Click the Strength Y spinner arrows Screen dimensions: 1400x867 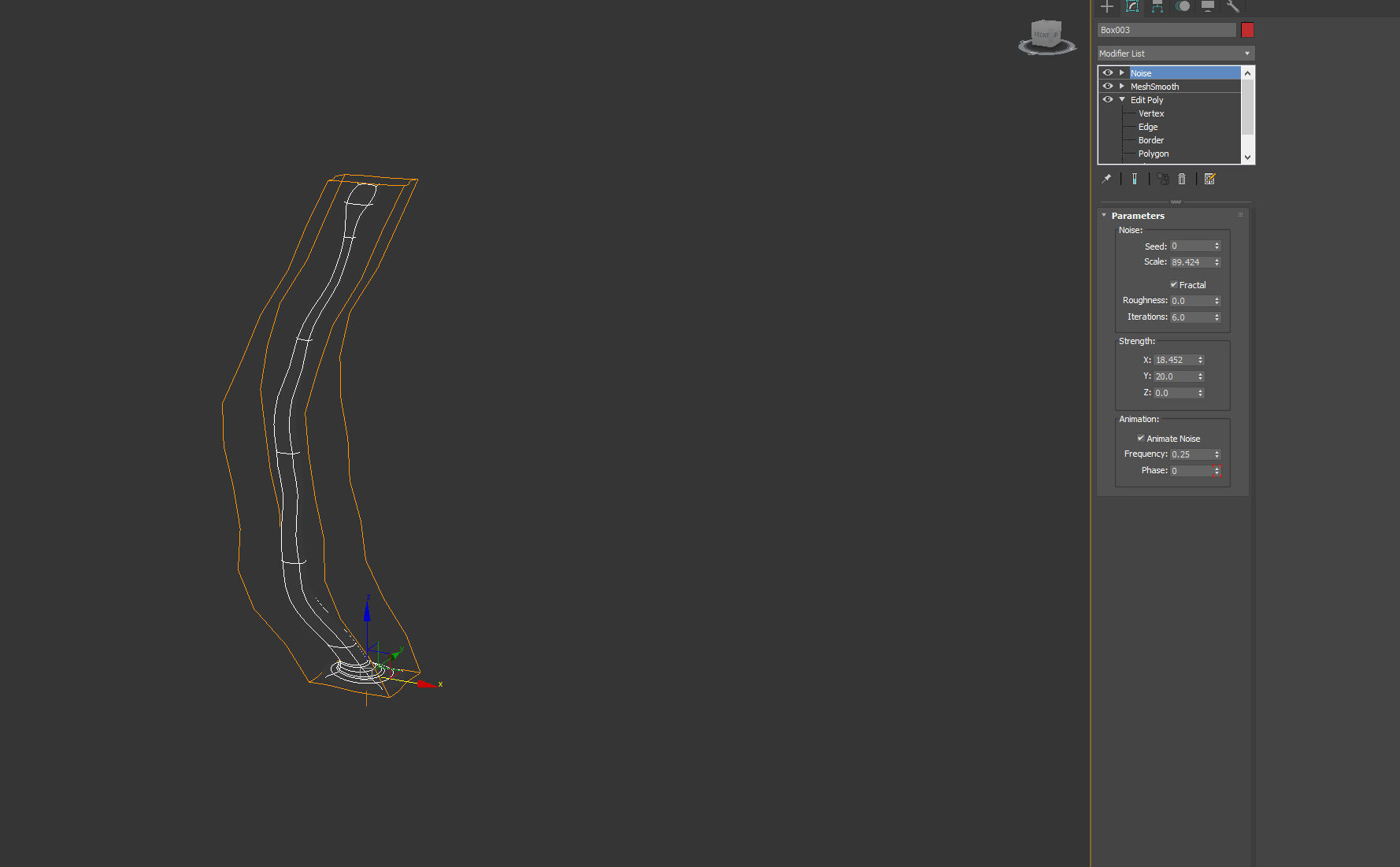pos(1200,376)
